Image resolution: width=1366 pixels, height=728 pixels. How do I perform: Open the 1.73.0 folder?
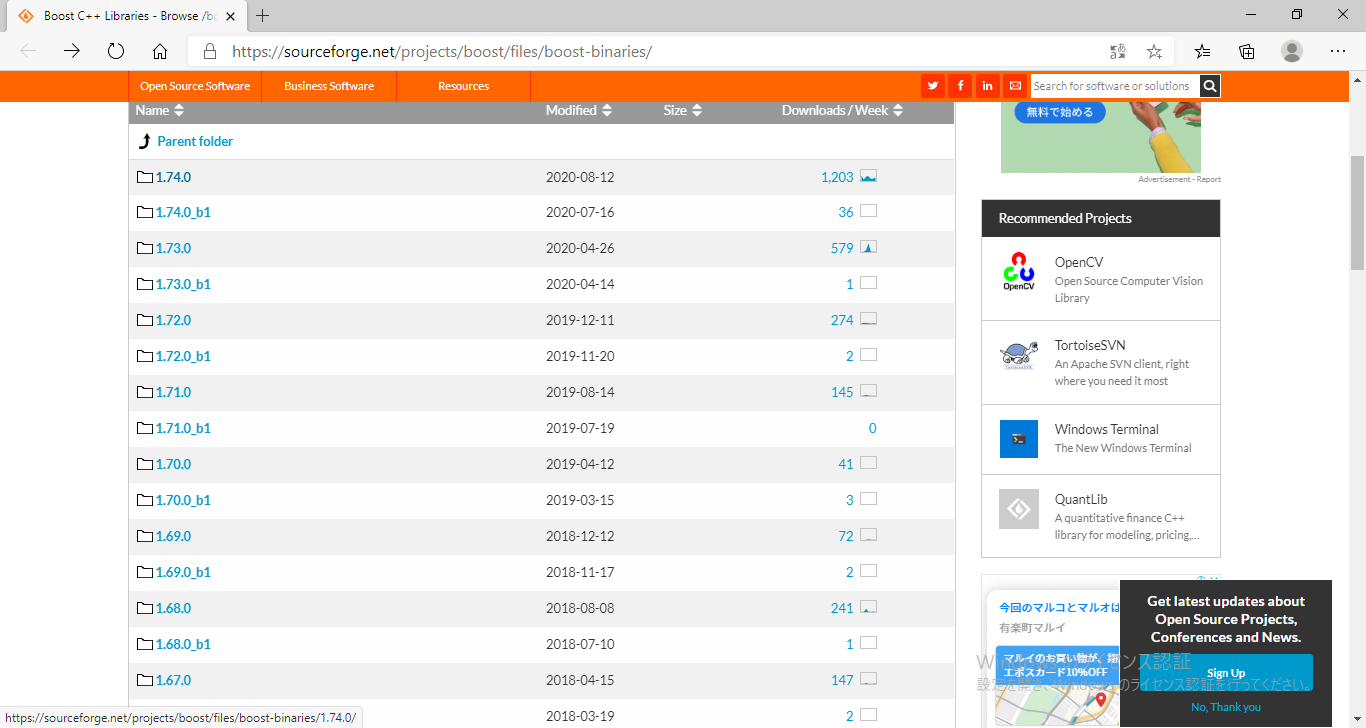pyautogui.click(x=173, y=249)
